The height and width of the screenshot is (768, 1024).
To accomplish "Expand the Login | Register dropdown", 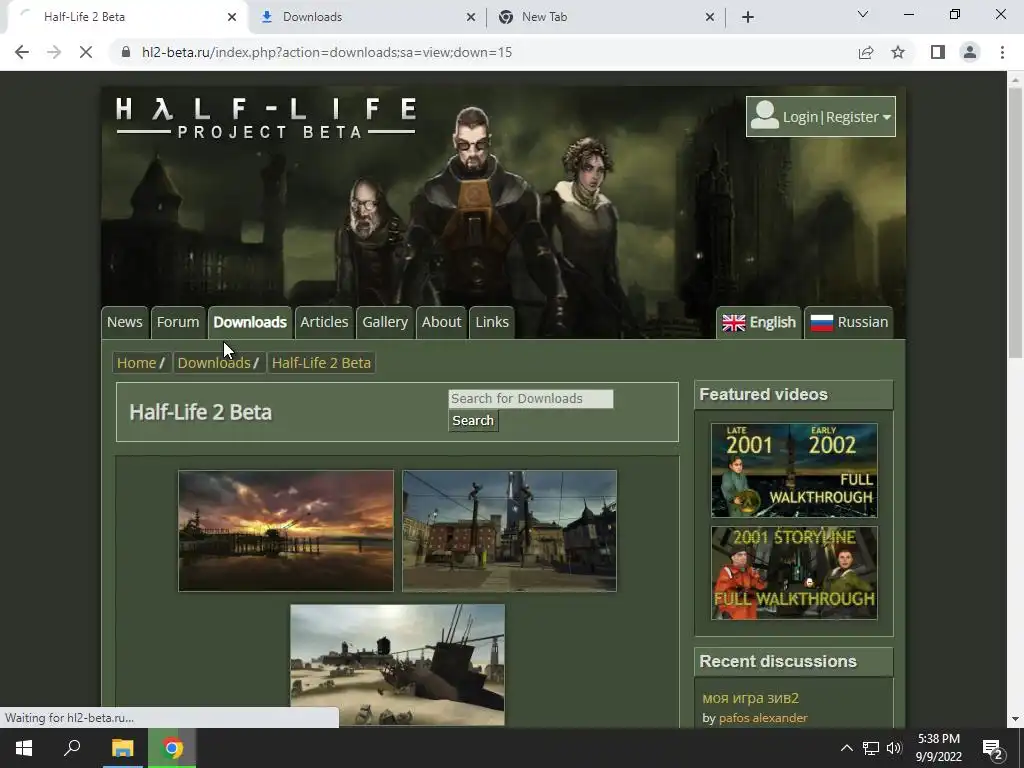I will [x=821, y=116].
